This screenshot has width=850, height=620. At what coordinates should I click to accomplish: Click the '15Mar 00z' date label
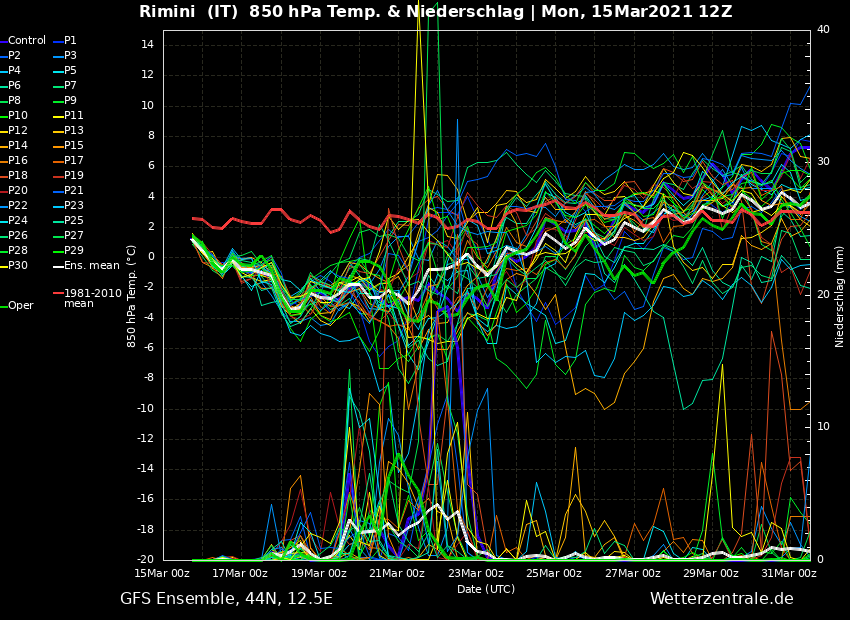click(163, 573)
